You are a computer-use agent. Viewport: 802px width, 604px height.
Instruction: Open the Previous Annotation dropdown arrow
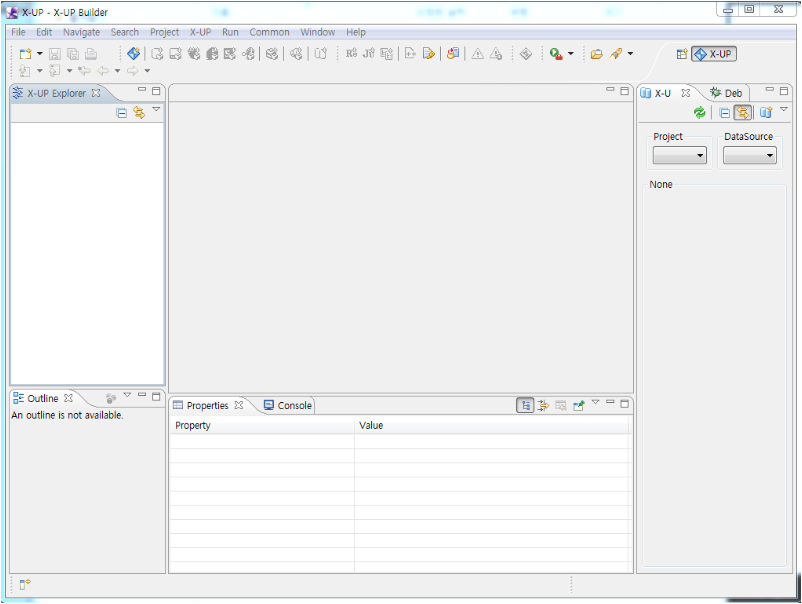(69, 71)
